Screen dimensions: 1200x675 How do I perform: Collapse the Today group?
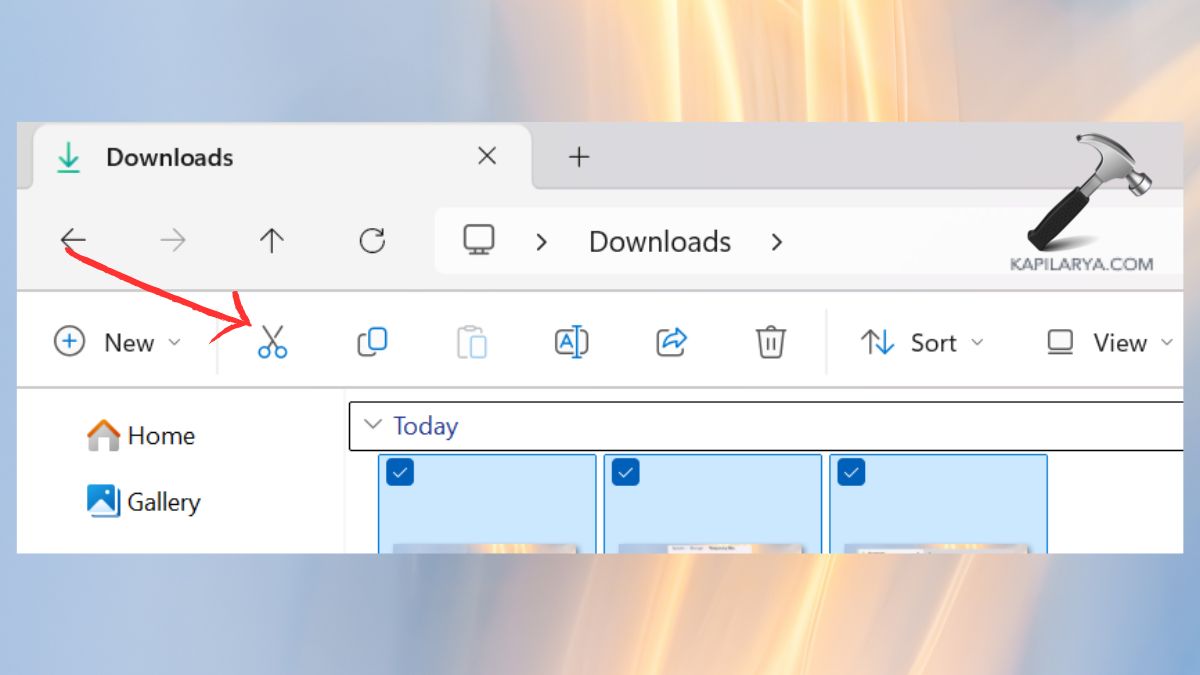tap(373, 424)
